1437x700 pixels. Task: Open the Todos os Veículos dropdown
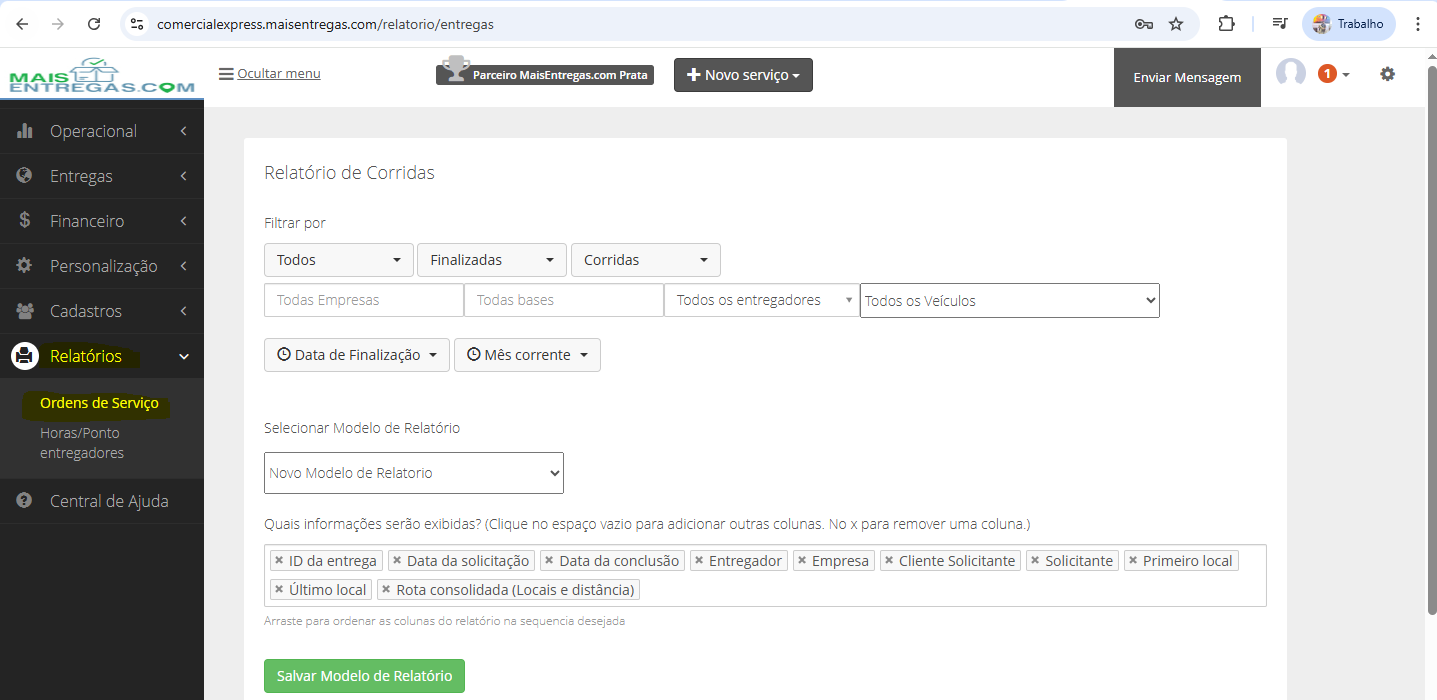1010,301
